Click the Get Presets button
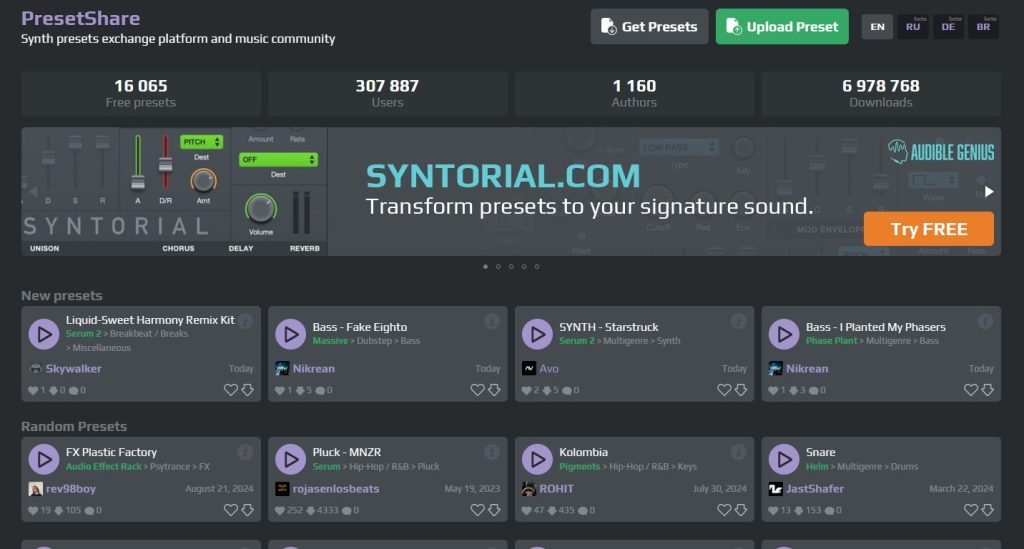The height and width of the screenshot is (549, 1024). pos(649,27)
